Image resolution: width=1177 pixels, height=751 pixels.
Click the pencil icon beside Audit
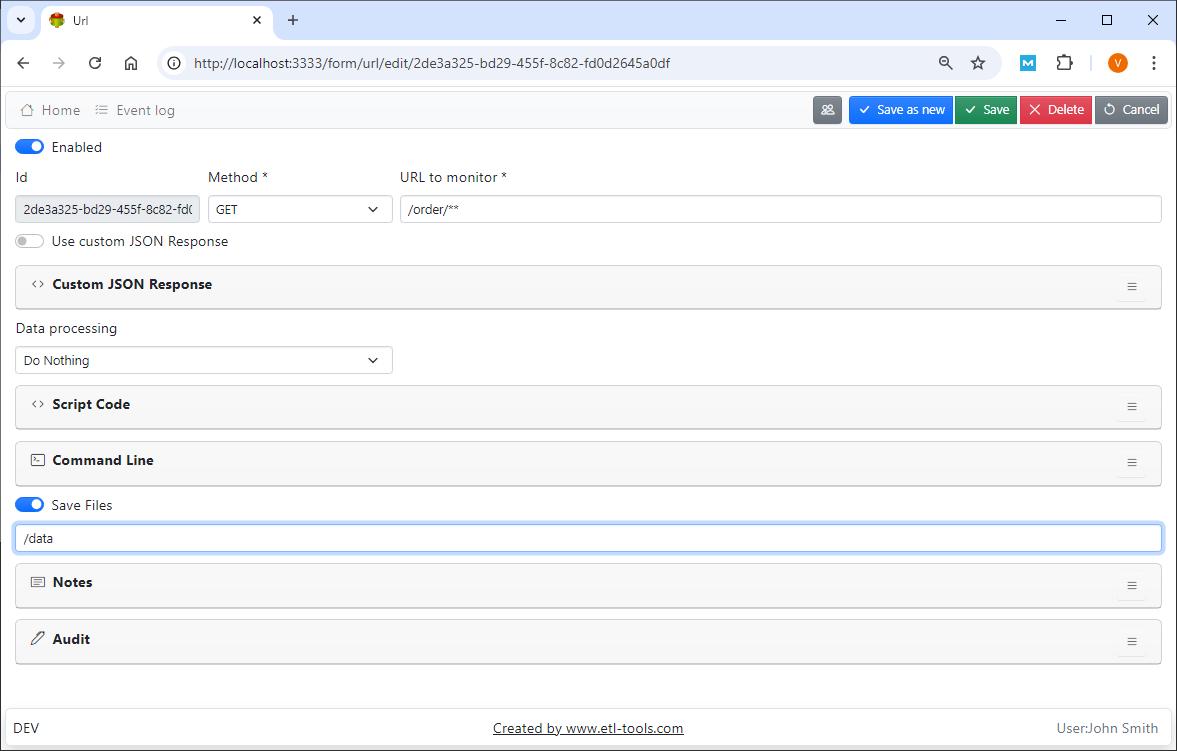click(x=38, y=638)
